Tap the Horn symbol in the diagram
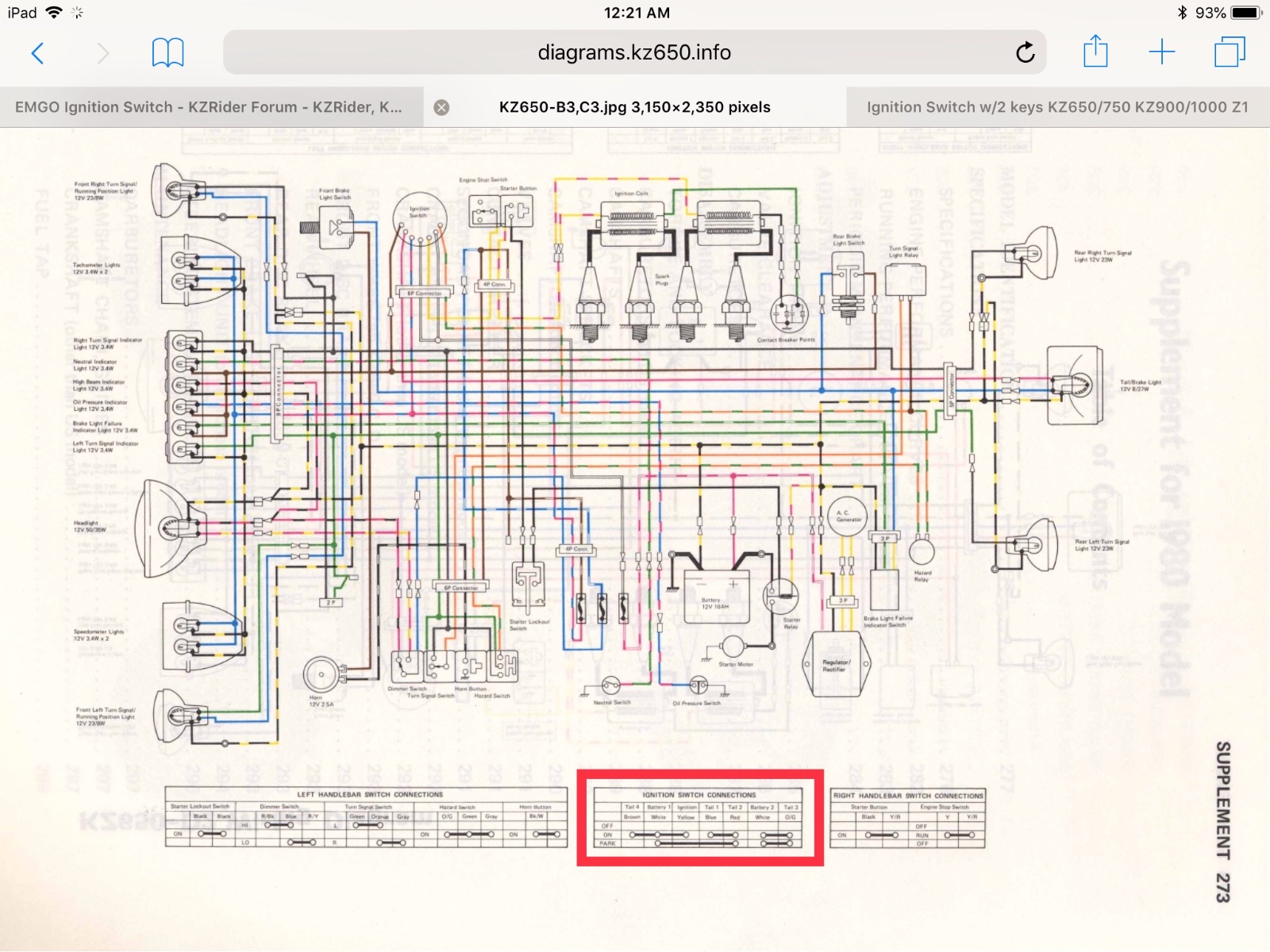Viewport: 1270px width, 952px height. (321, 675)
